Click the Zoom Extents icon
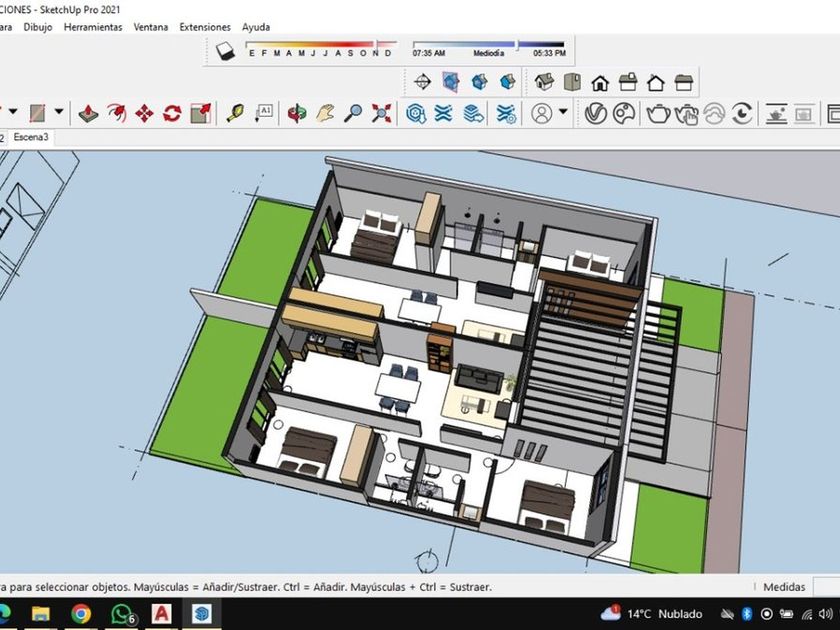This screenshot has height=630, width=840. click(381, 113)
